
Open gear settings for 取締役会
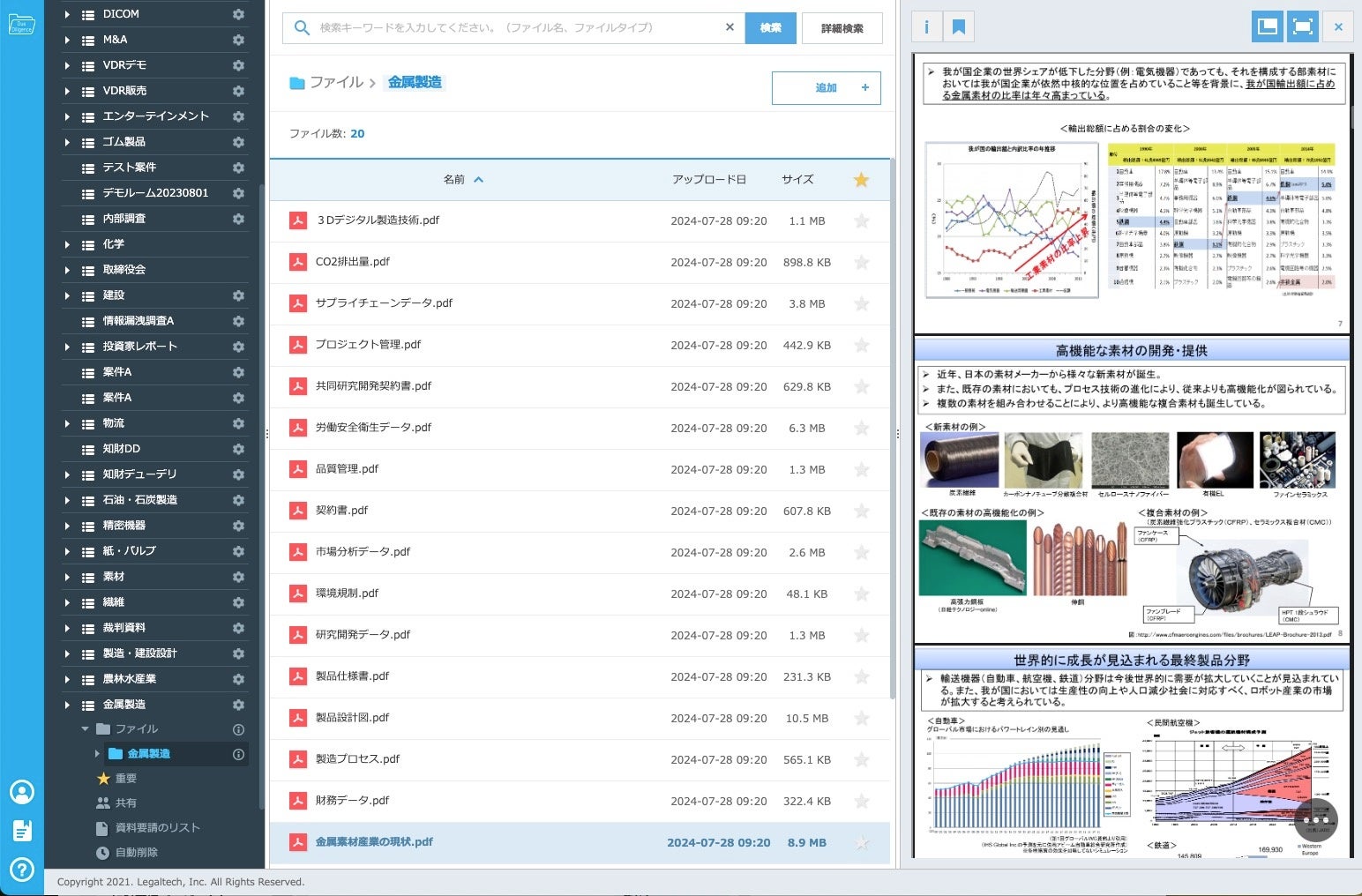tap(238, 270)
